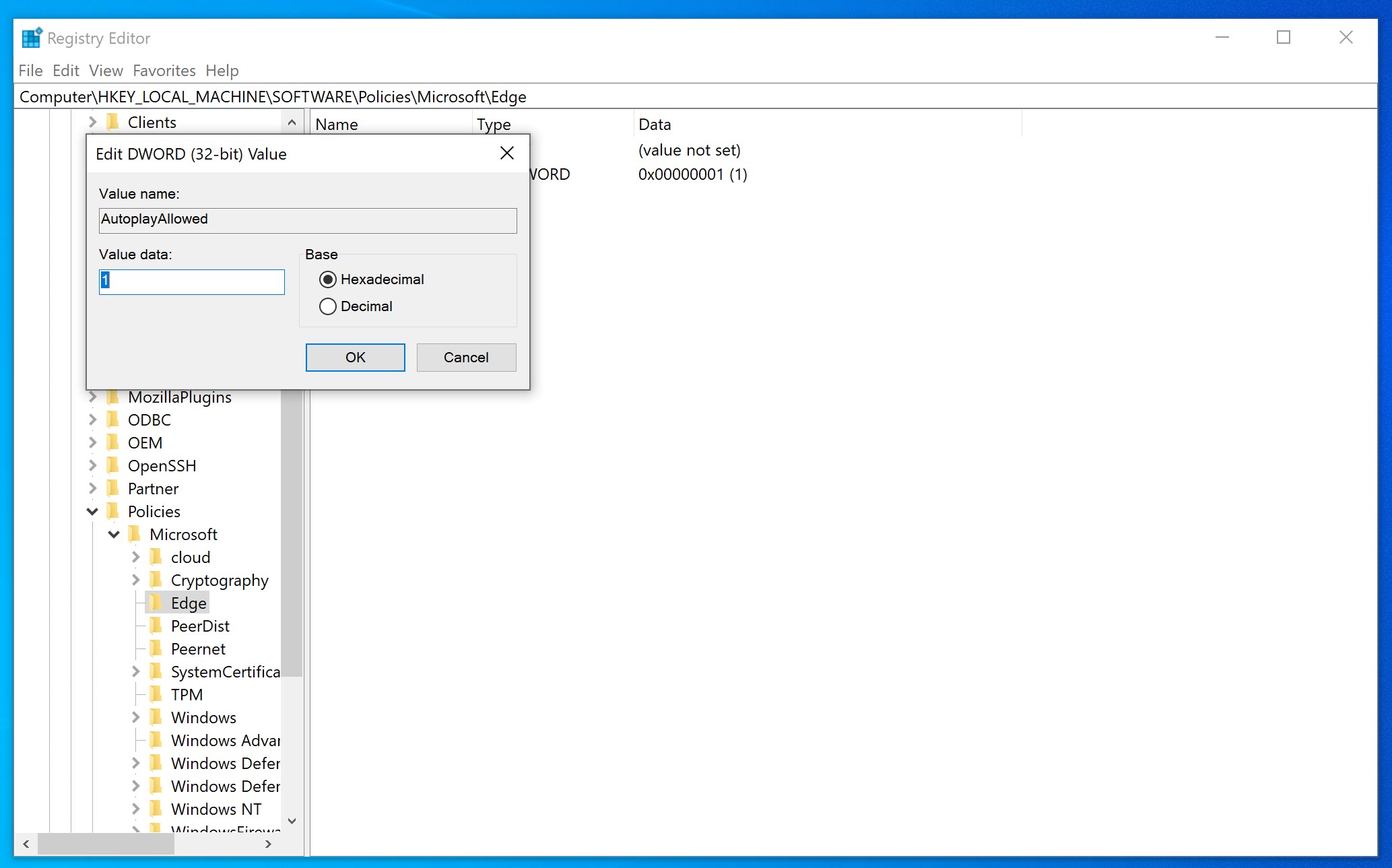Click the tree vertical scrollbar thumb
The height and width of the screenshot is (868, 1392).
(292, 533)
